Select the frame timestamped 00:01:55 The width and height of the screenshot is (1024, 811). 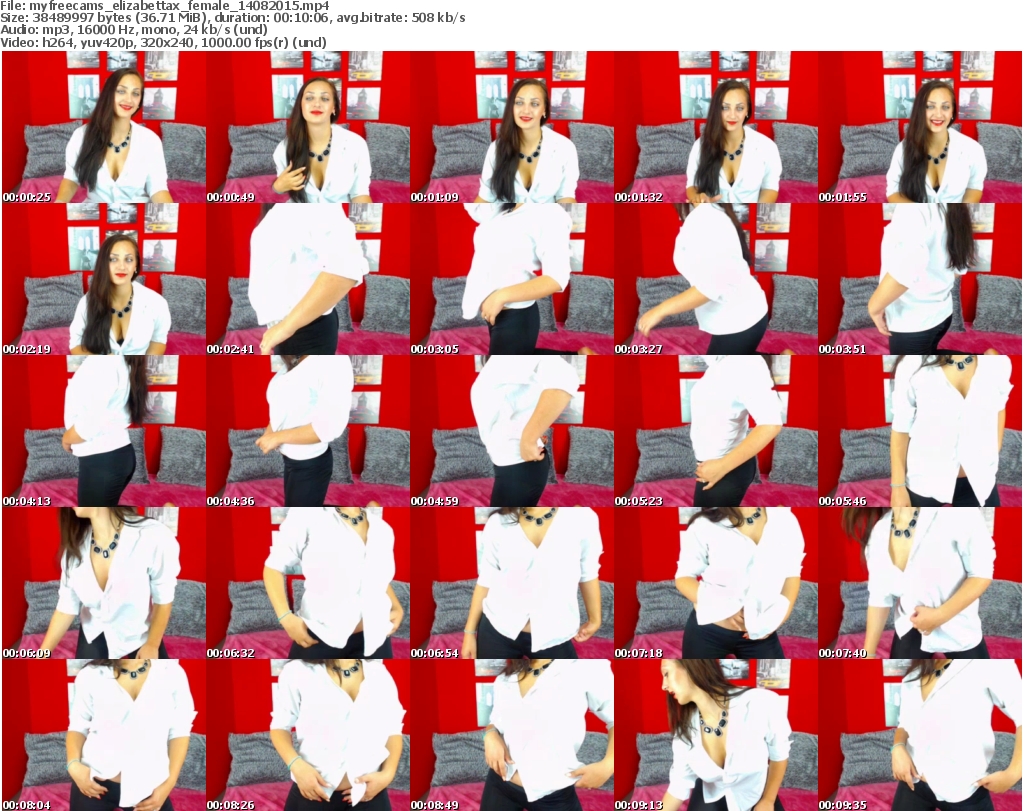click(x=920, y=127)
